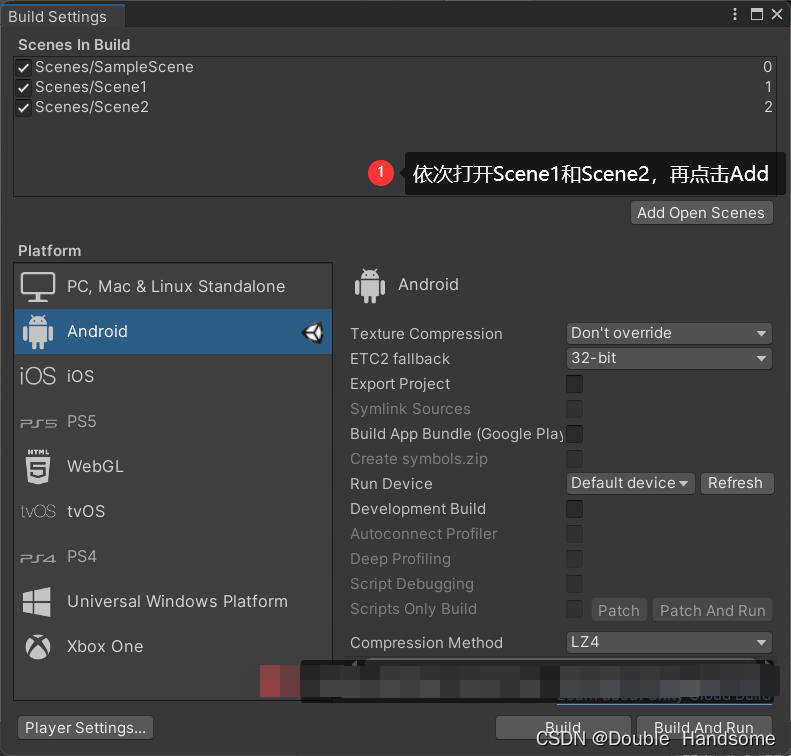The height and width of the screenshot is (756, 791).
Task: Toggle the Deep Profiling checkbox
Action: pyautogui.click(x=574, y=559)
